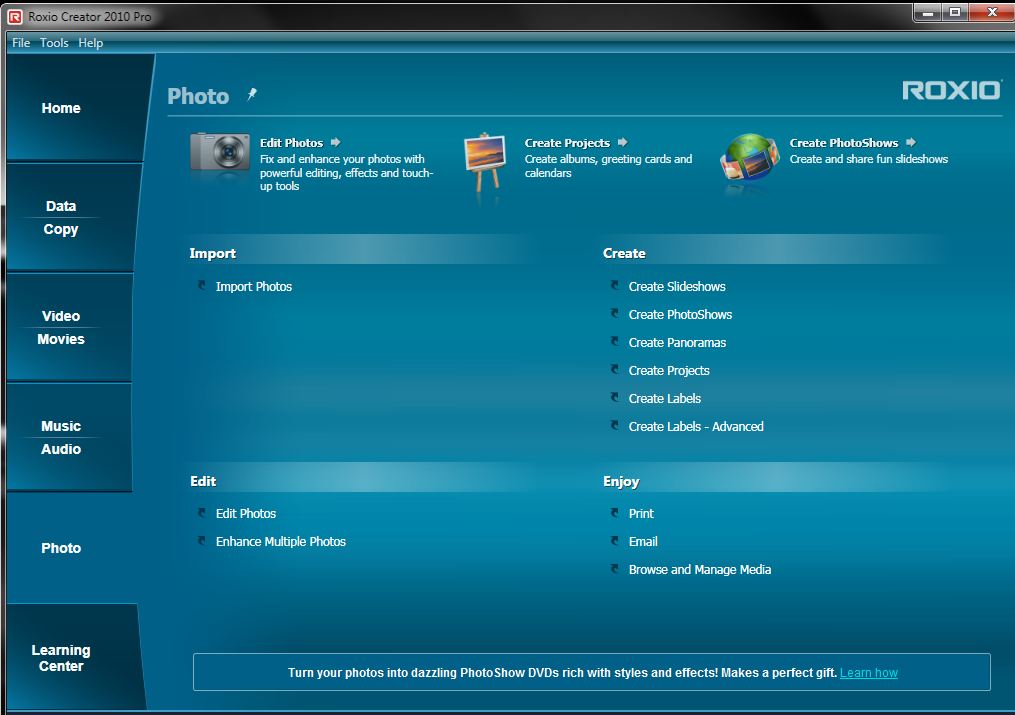Click the bullet icon beside Browse and Manage Media
Screen dimensions: 1015x715
tap(614, 568)
